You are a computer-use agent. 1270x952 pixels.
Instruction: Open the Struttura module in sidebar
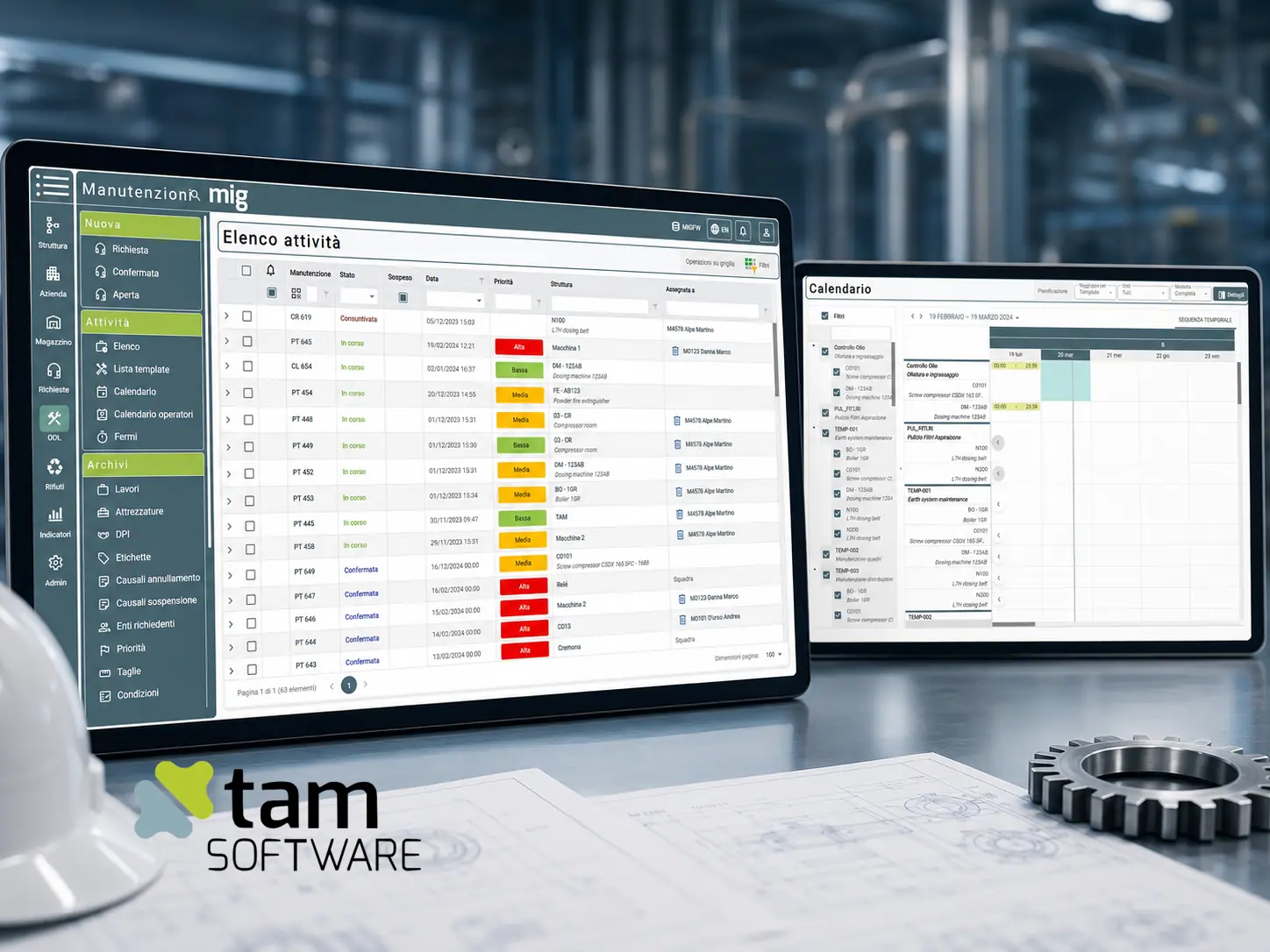[53, 232]
